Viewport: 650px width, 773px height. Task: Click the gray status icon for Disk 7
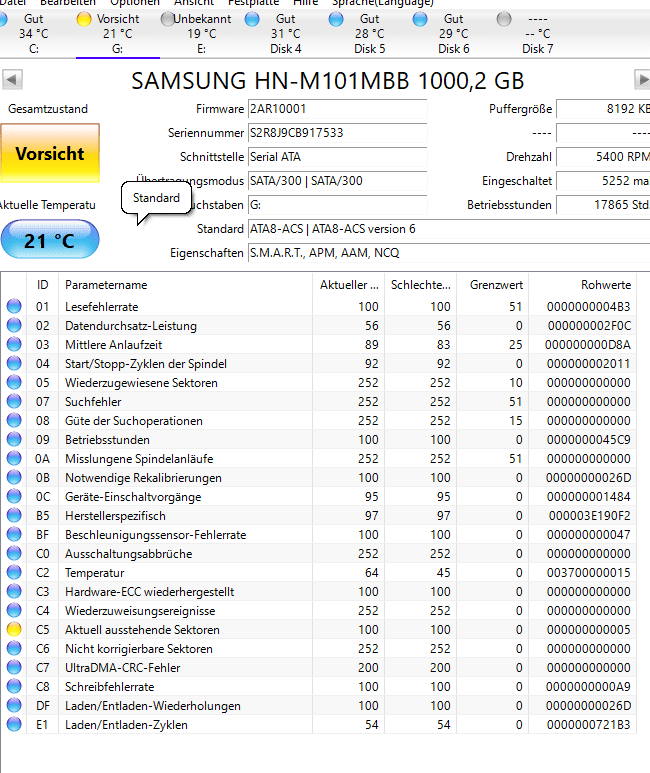[x=504, y=19]
